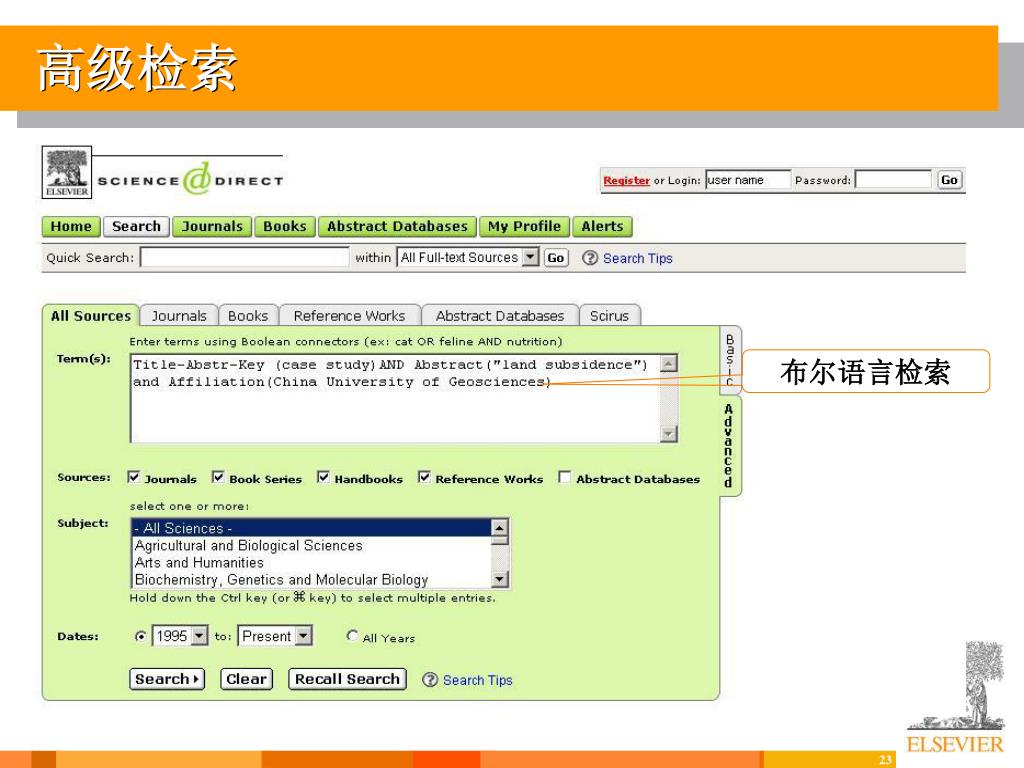The height and width of the screenshot is (768, 1024).
Task: Click the question mark icon beside Quick Search tips
Action: click(590, 258)
